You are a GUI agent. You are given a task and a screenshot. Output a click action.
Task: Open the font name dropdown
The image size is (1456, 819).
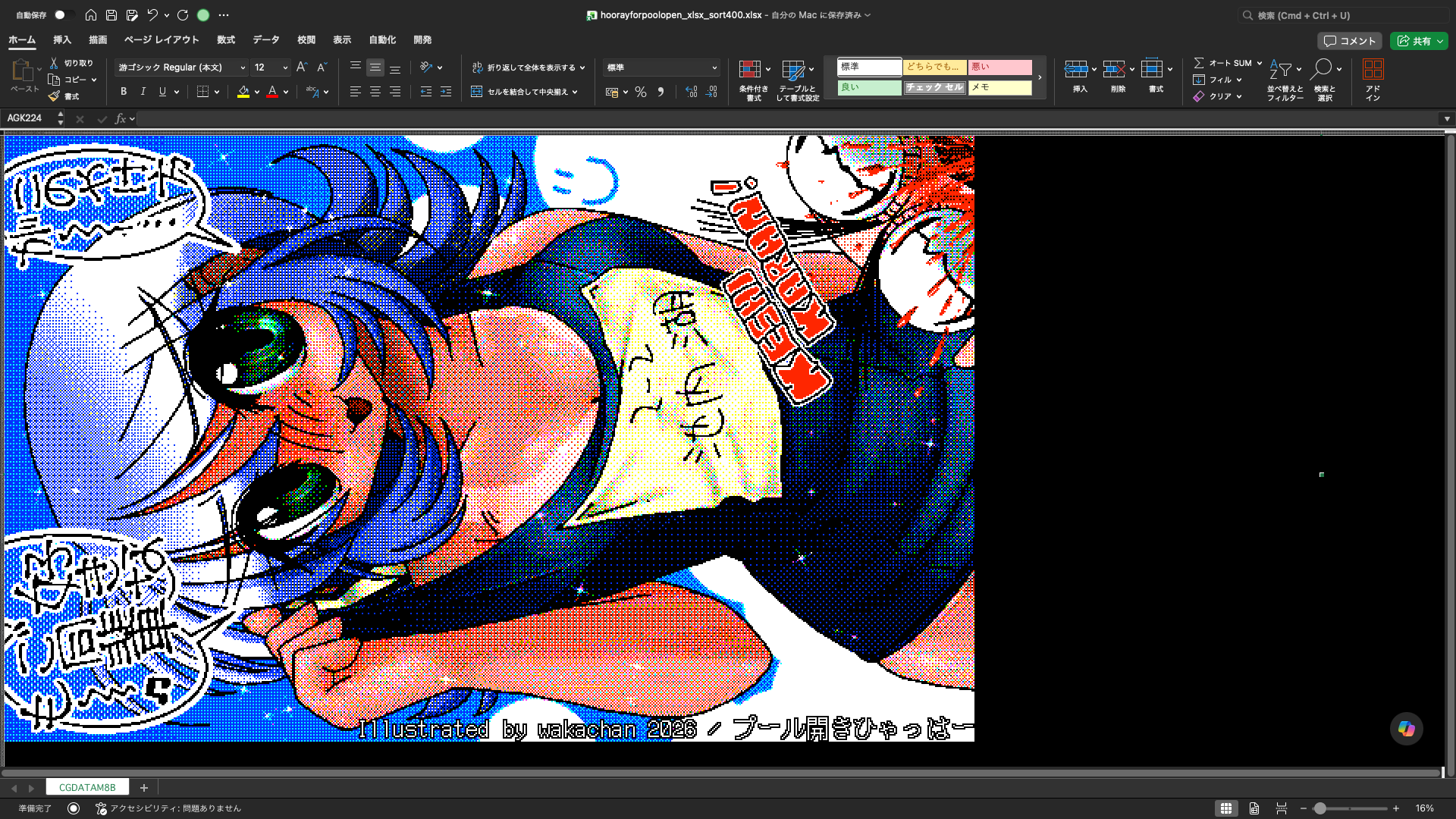click(x=243, y=67)
